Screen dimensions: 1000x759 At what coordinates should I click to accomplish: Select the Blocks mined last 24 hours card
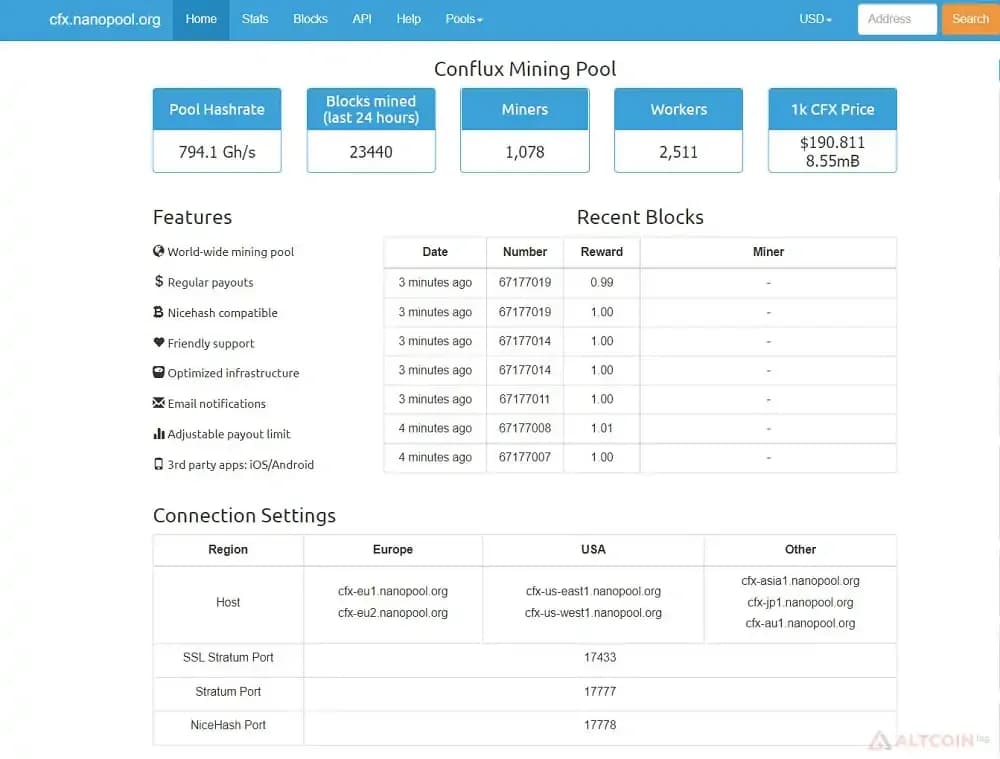(371, 130)
